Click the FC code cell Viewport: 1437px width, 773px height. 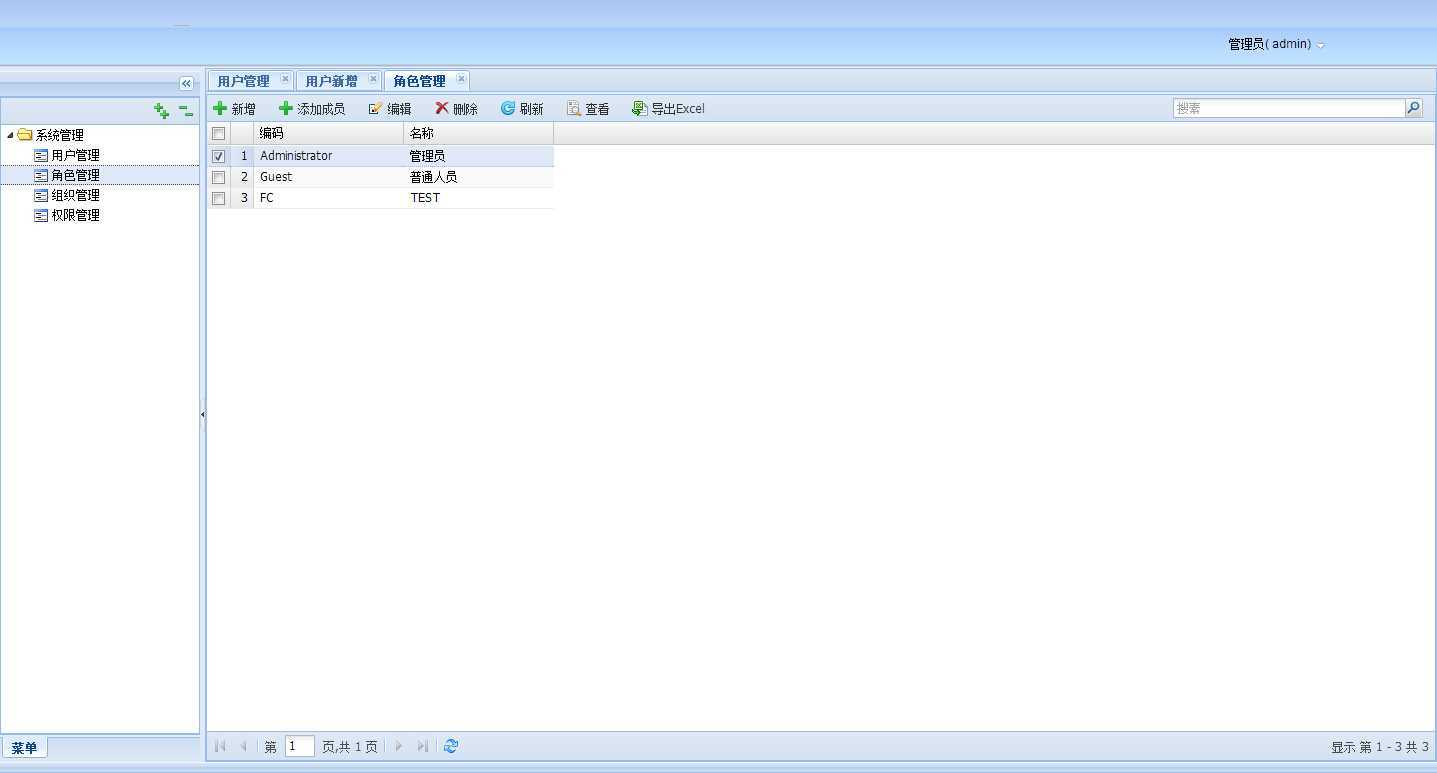[x=329, y=198]
